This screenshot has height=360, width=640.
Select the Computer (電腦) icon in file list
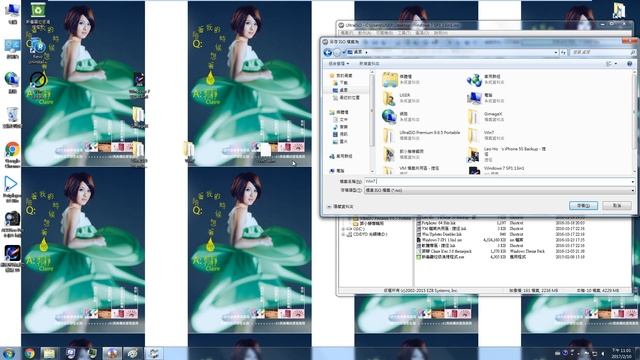[474, 98]
